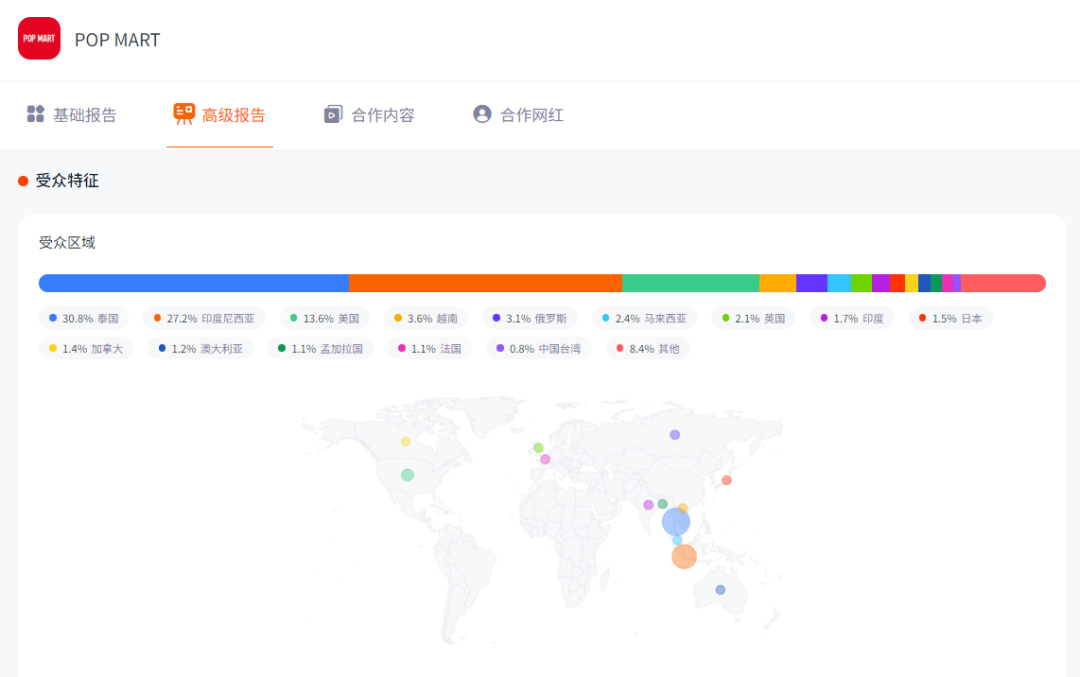Click the orange dot in the 印度尼西亚 legend chip
The width and height of the screenshot is (1080, 677).
[x=156, y=317]
